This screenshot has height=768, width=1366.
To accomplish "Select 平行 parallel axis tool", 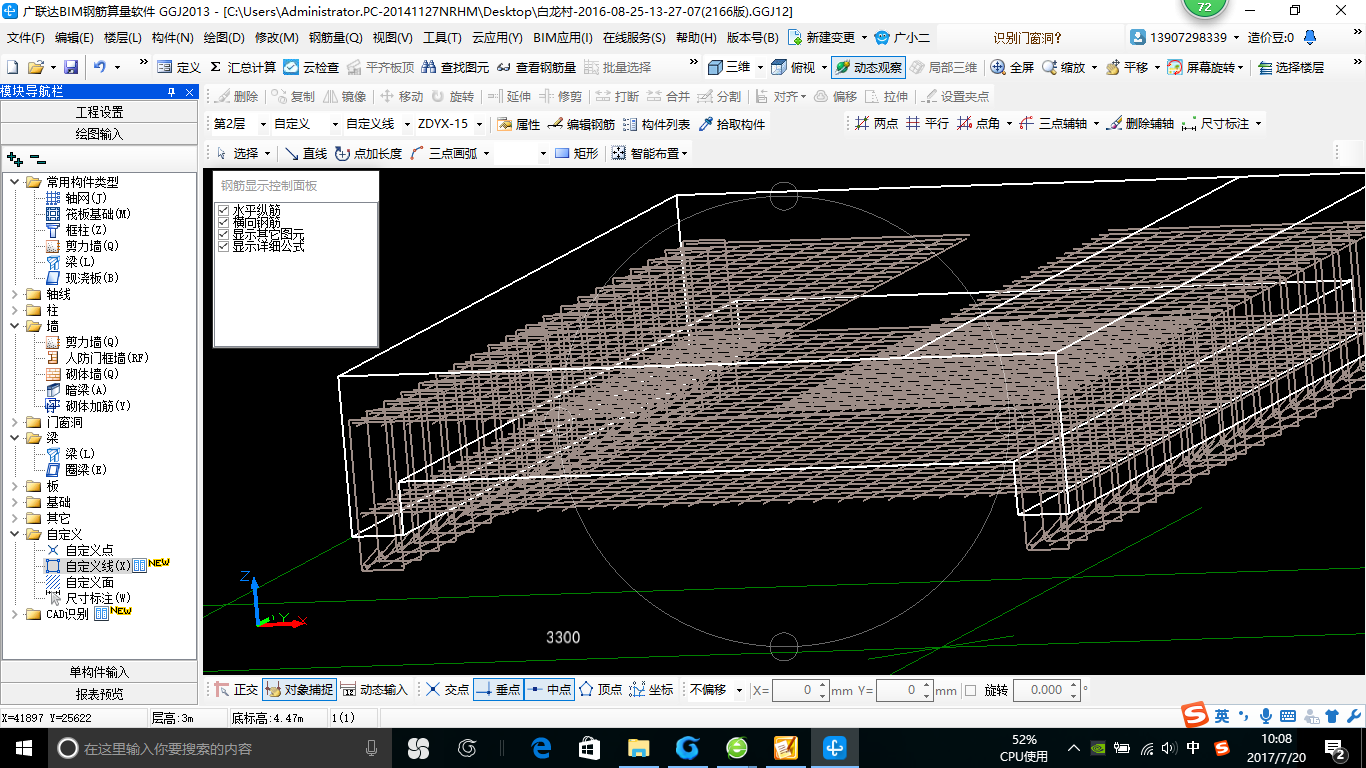I will (927, 124).
